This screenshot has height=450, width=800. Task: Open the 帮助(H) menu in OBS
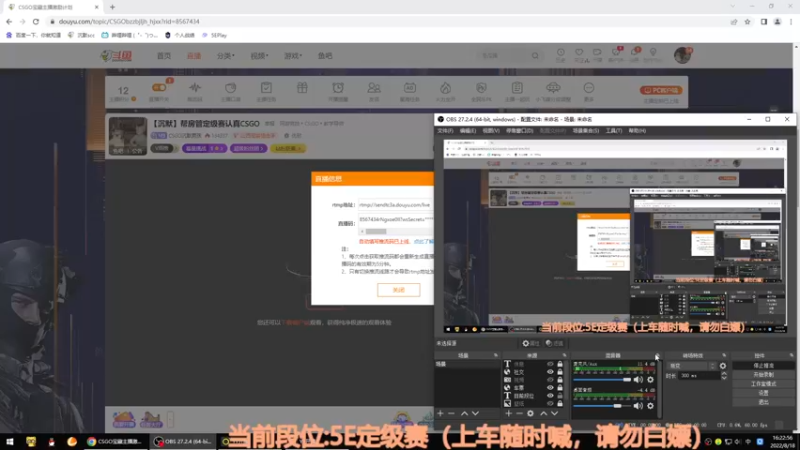[x=637, y=131]
